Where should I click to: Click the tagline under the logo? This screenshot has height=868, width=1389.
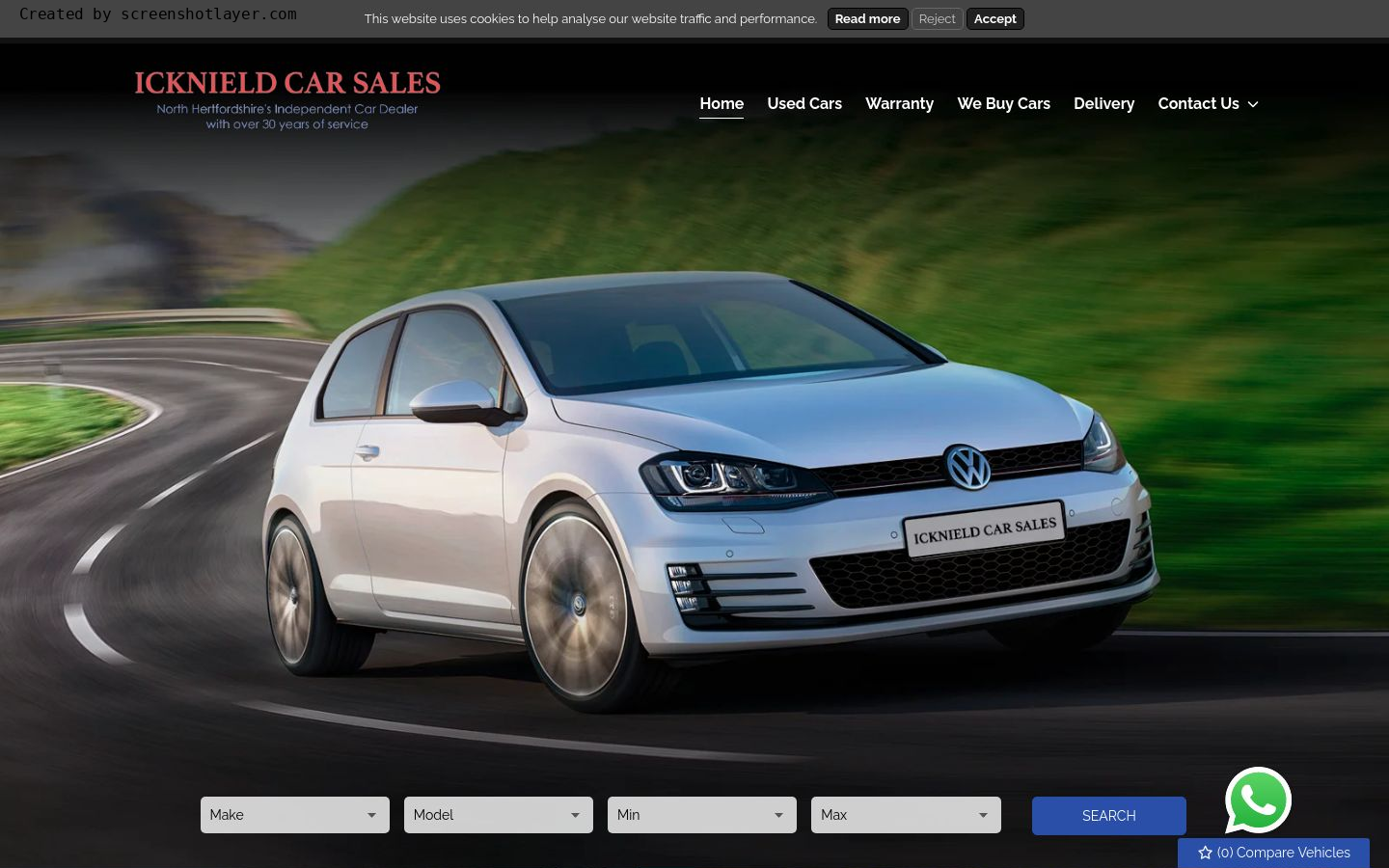tap(287, 117)
